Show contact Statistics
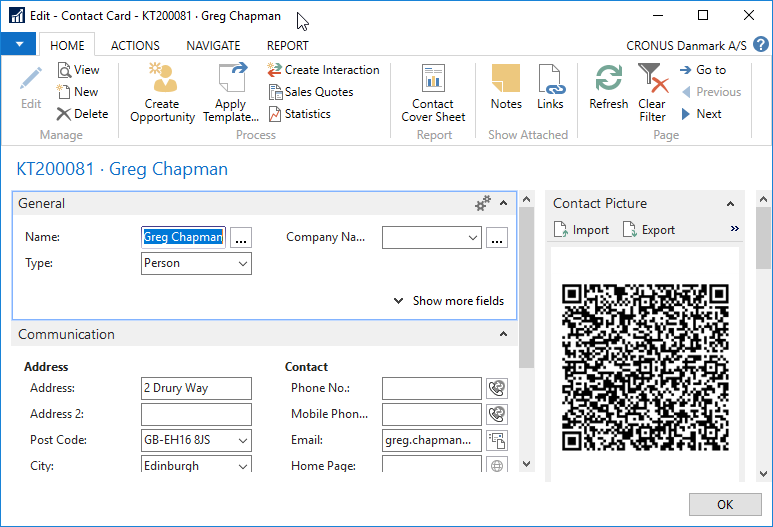773x527 pixels. click(299, 114)
